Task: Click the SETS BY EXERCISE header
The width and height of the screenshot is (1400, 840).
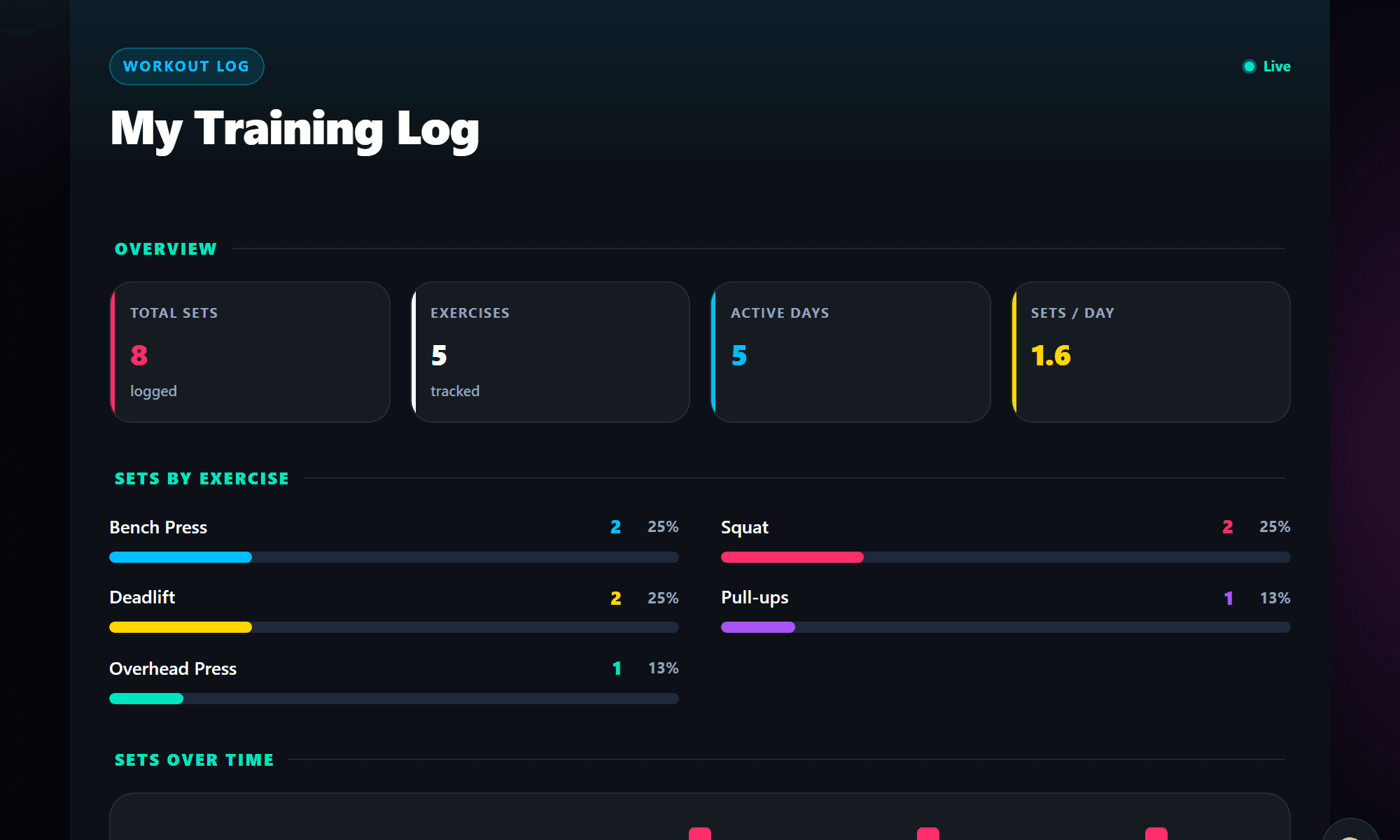Action: [x=202, y=479]
